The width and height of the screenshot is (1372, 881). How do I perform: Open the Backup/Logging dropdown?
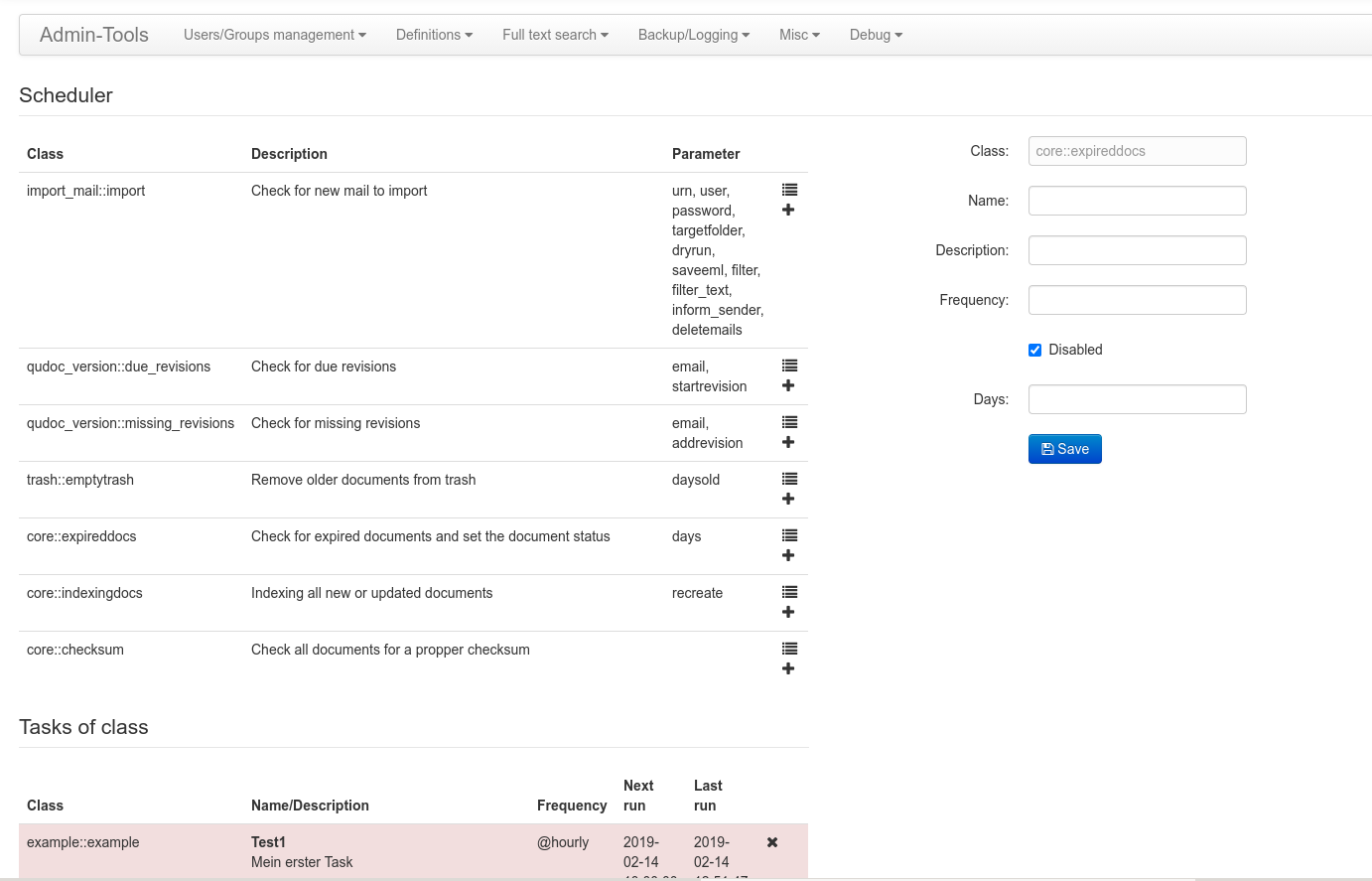(693, 35)
